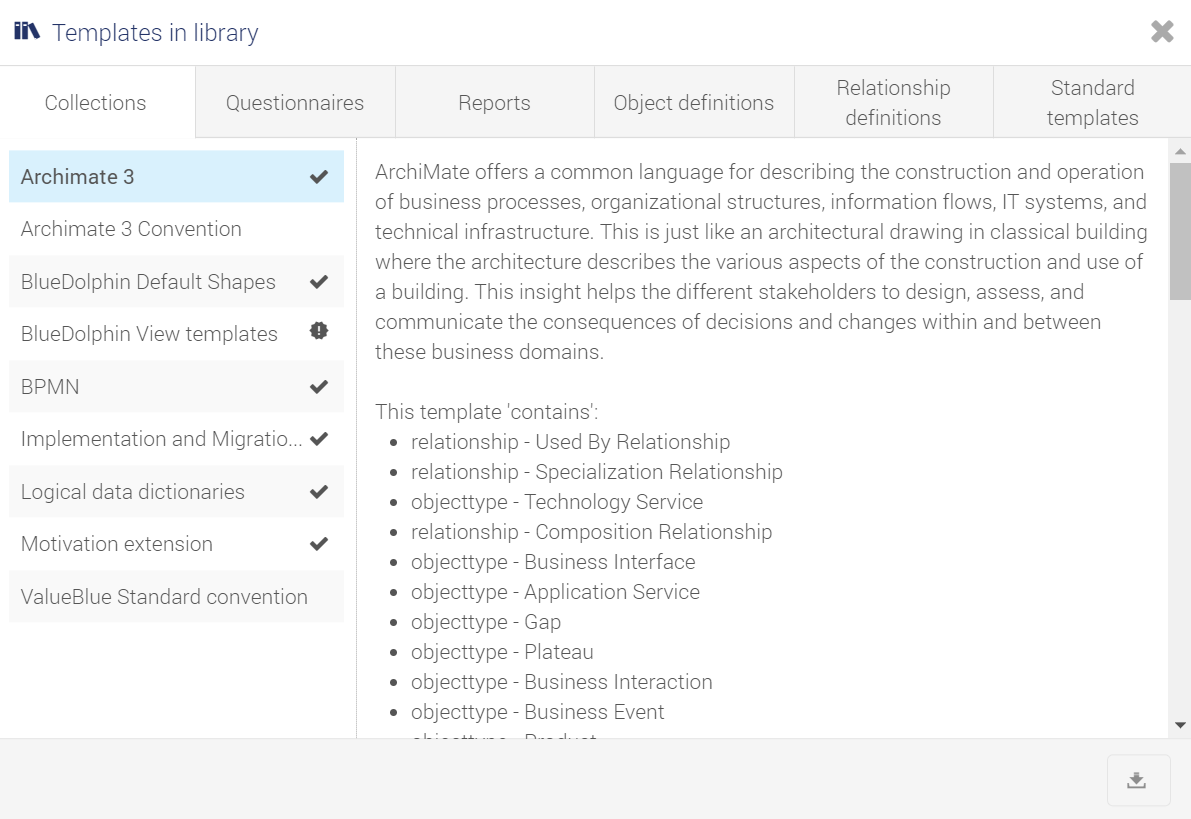Click 'objecttype - Gap' item
This screenshot has height=819, width=1191.
point(486,622)
